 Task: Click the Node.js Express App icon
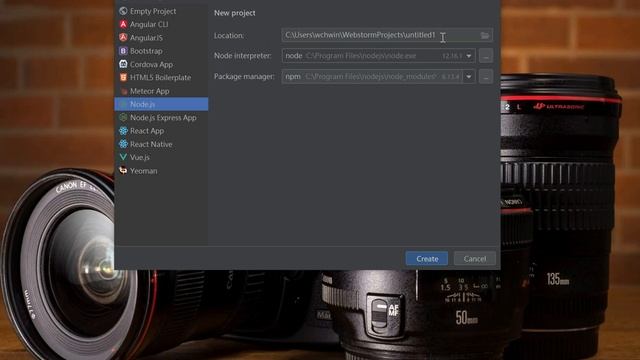pyautogui.click(x=123, y=118)
